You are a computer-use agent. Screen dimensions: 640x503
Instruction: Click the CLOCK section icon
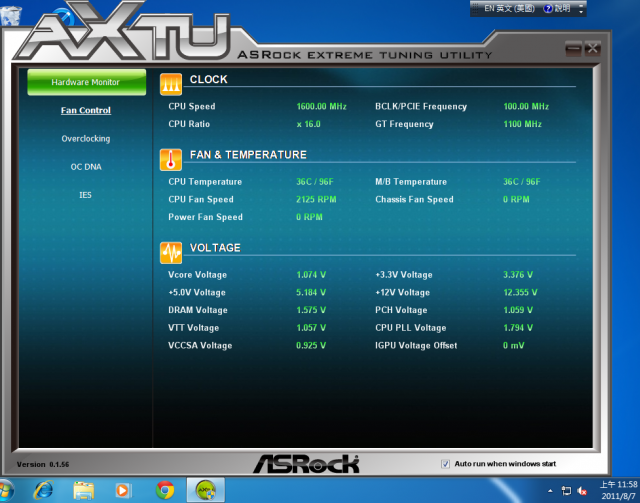[x=171, y=84]
